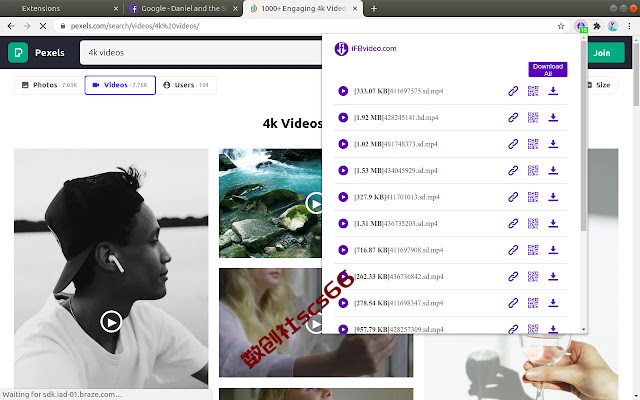Open the Chrome profile avatar
The height and width of the screenshot is (400, 640).
[612, 26]
